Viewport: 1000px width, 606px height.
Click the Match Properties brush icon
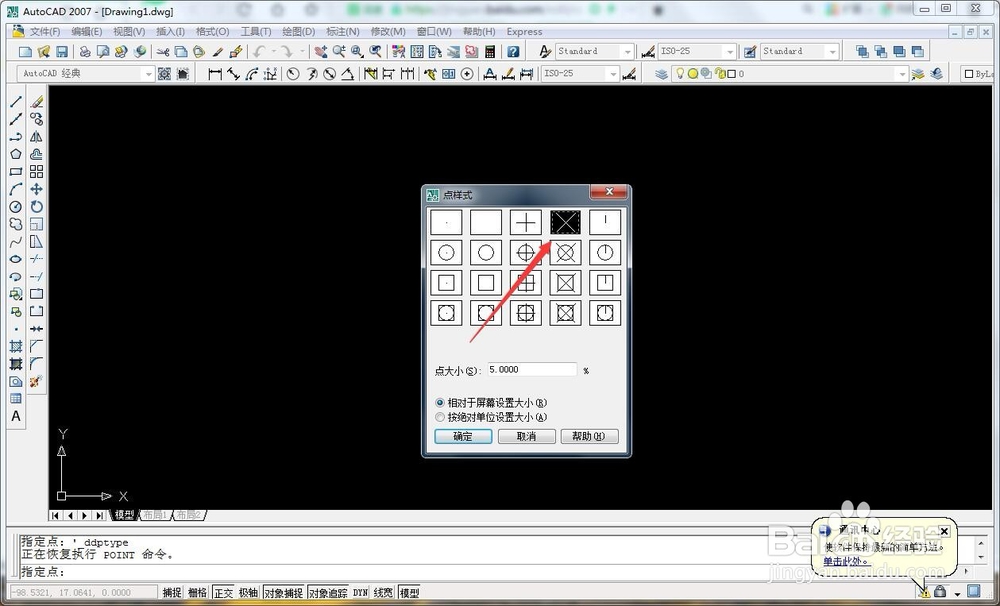click(217, 52)
